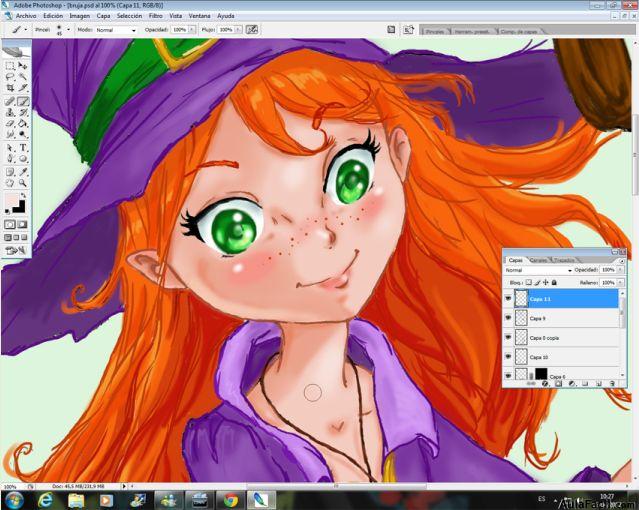Hide the Capa 8 copia layer
This screenshot has height=510, width=639.
click(x=508, y=338)
